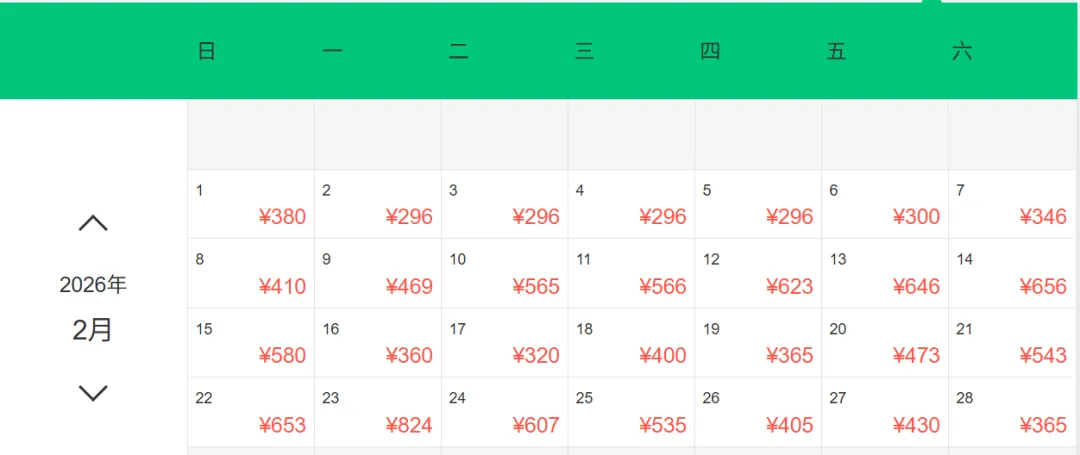Select February 8 priced ¥410
This screenshot has height=455, width=1080.
pos(251,273)
